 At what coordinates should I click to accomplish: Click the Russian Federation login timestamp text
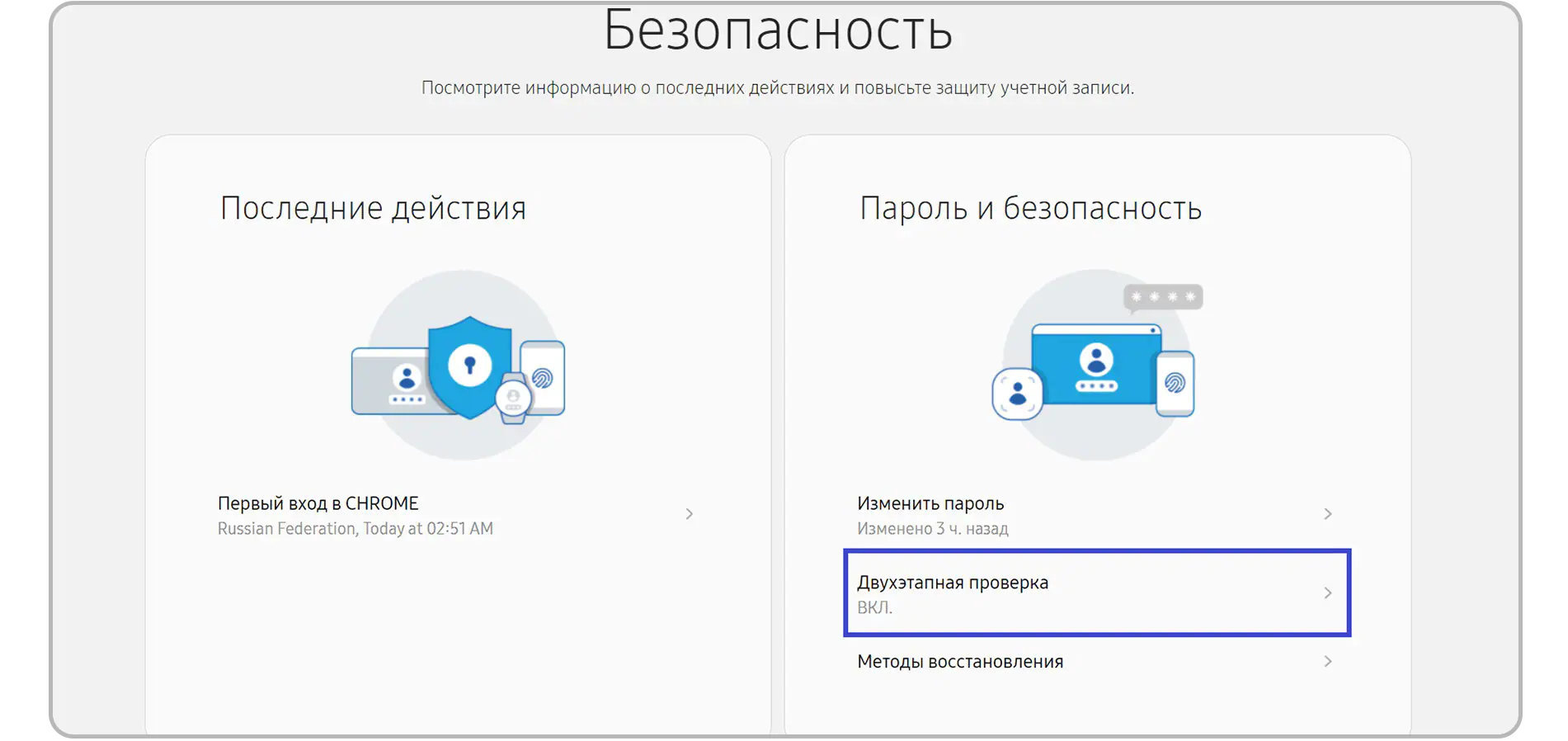[355, 529]
